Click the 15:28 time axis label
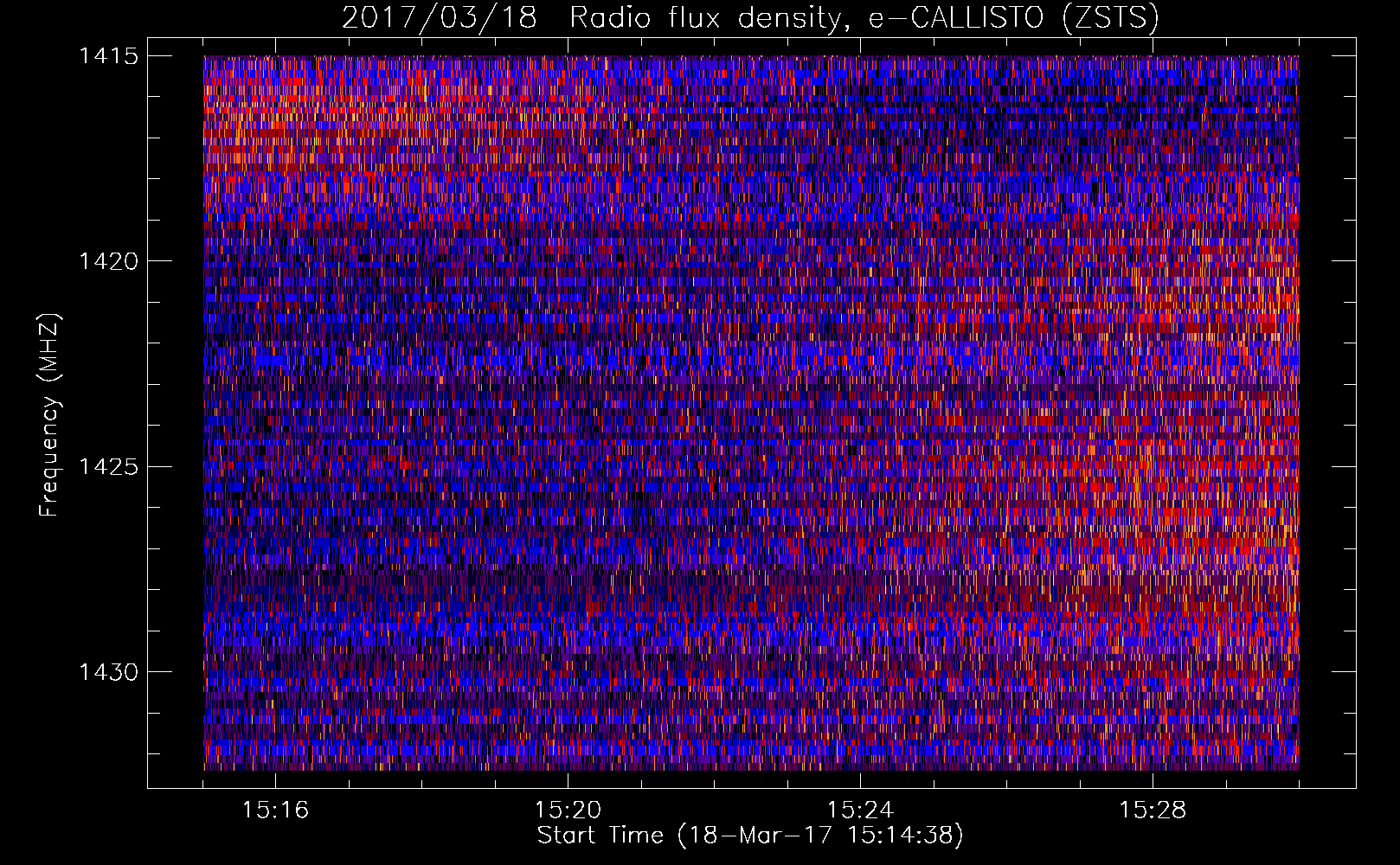The image size is (1400, 865). coord(1153,811)
